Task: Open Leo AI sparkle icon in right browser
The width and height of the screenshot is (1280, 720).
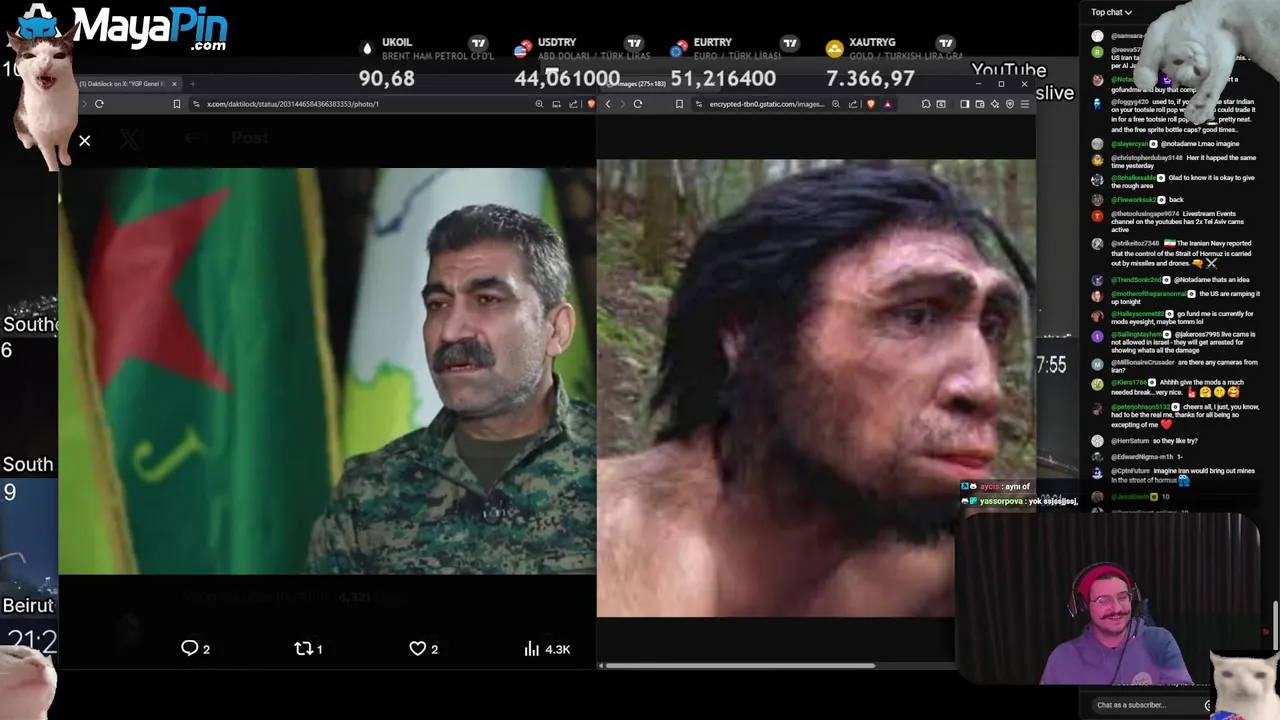Action: tap(994, 104)
